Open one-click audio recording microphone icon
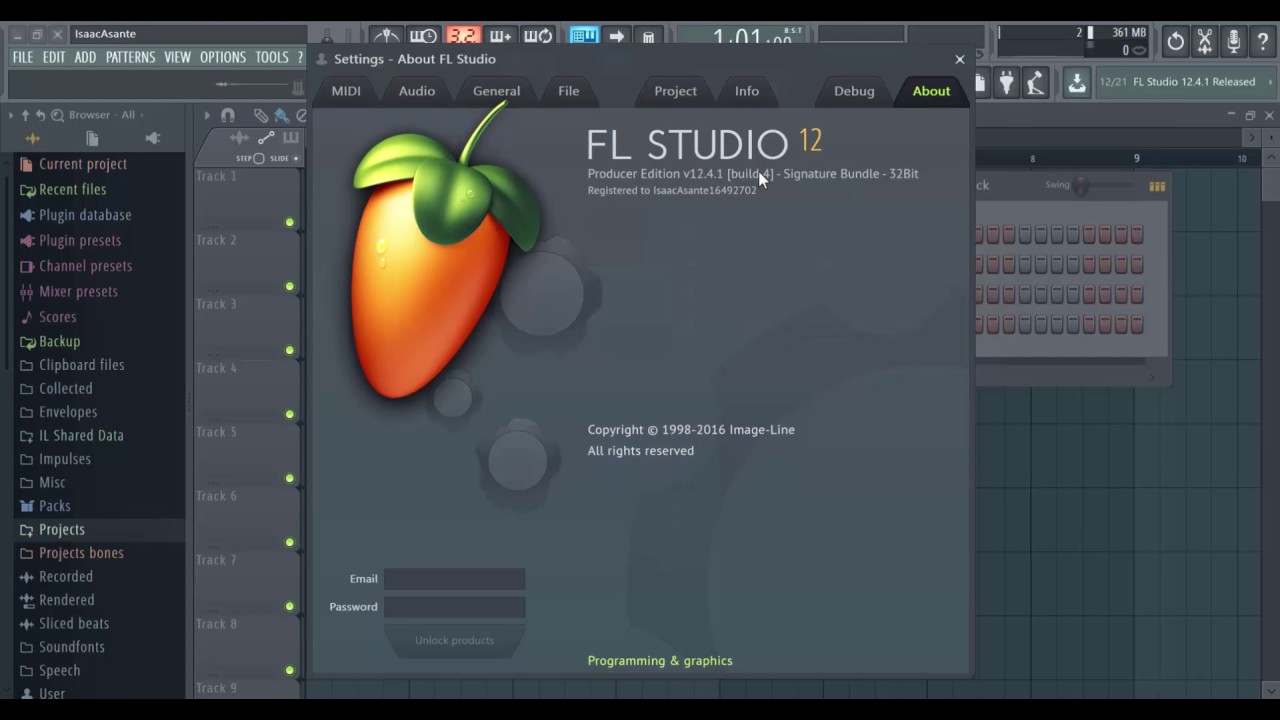Viewport: 1280px width, 720px height. 1234,41
